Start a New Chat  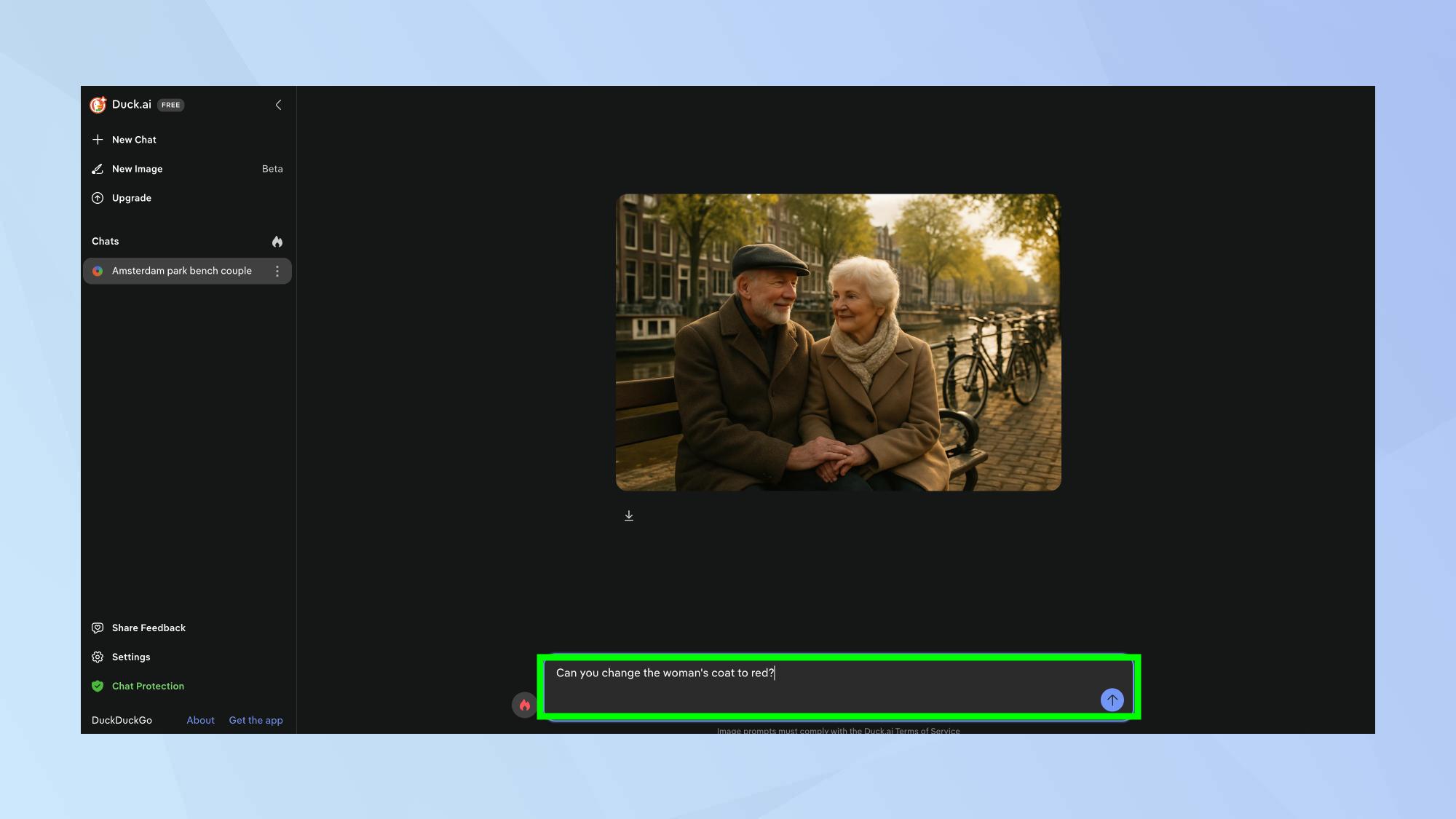coord(134,139)
